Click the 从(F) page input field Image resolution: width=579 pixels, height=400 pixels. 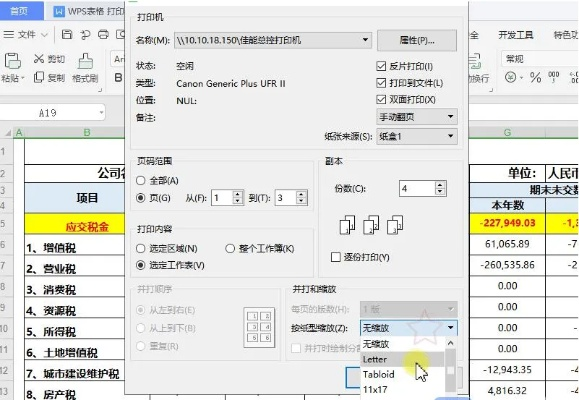222,198
